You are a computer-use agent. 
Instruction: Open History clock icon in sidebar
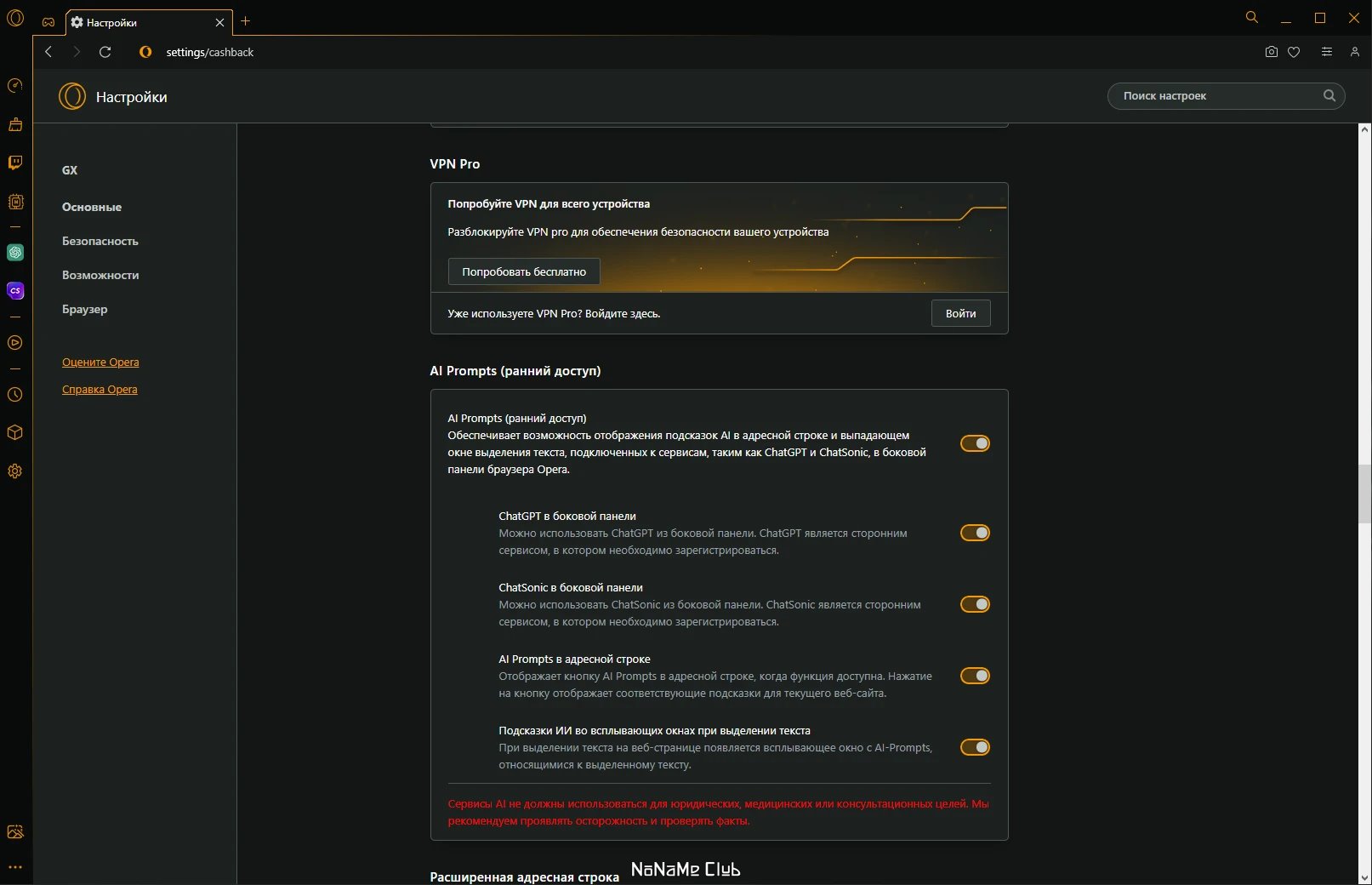pyautogui.click(x=15, y=395)
